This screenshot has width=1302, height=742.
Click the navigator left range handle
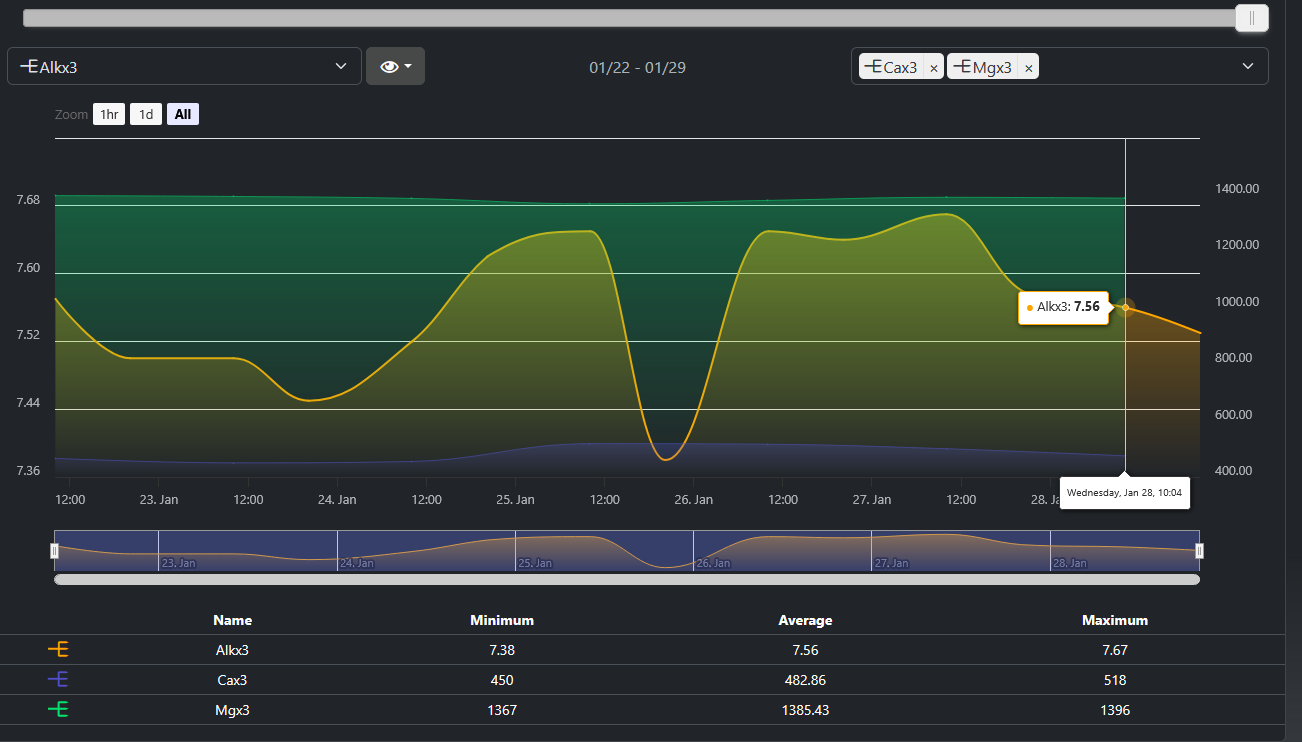[x=55, y=550]
